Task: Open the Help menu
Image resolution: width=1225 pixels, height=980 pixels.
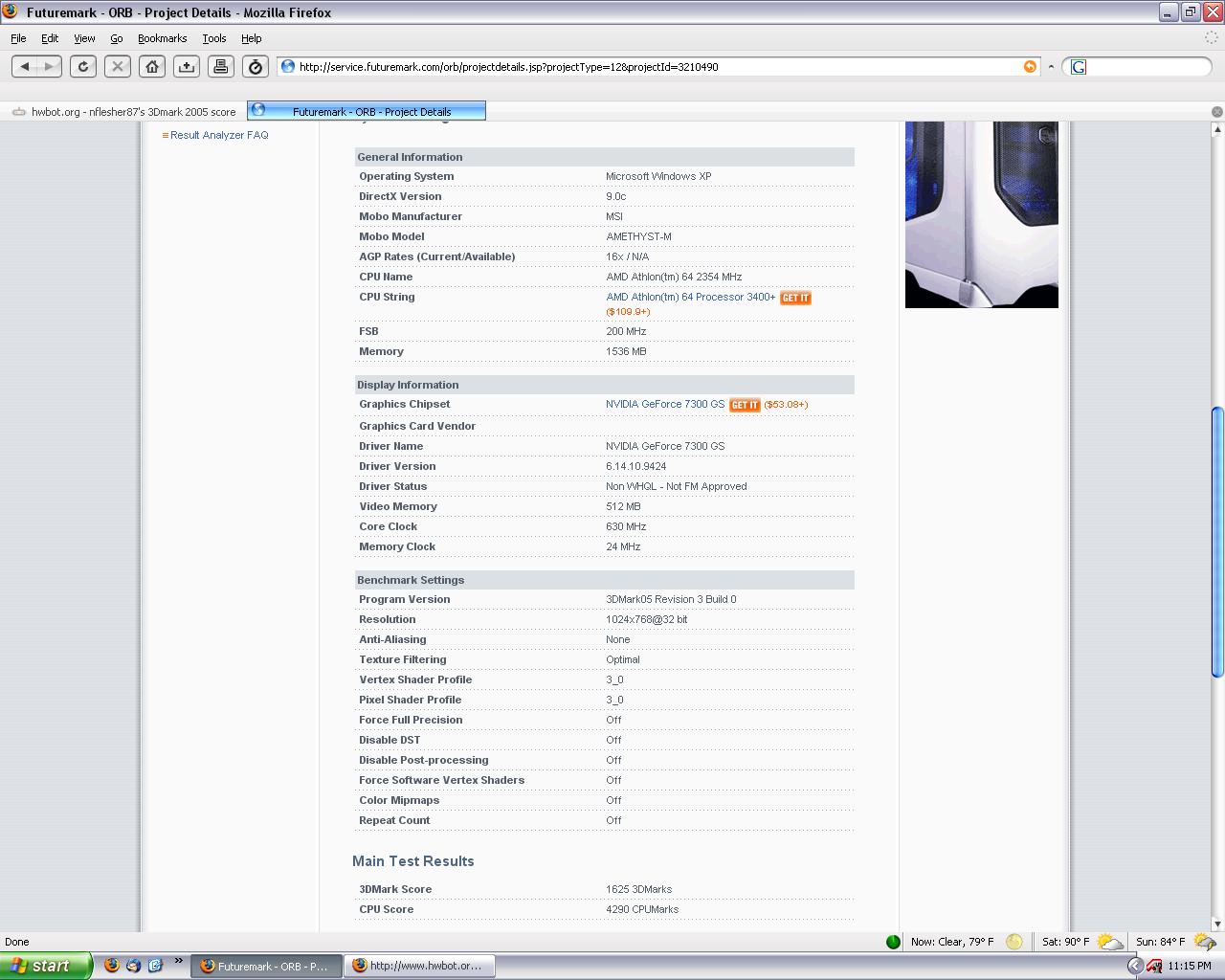Action: (251, 38)
